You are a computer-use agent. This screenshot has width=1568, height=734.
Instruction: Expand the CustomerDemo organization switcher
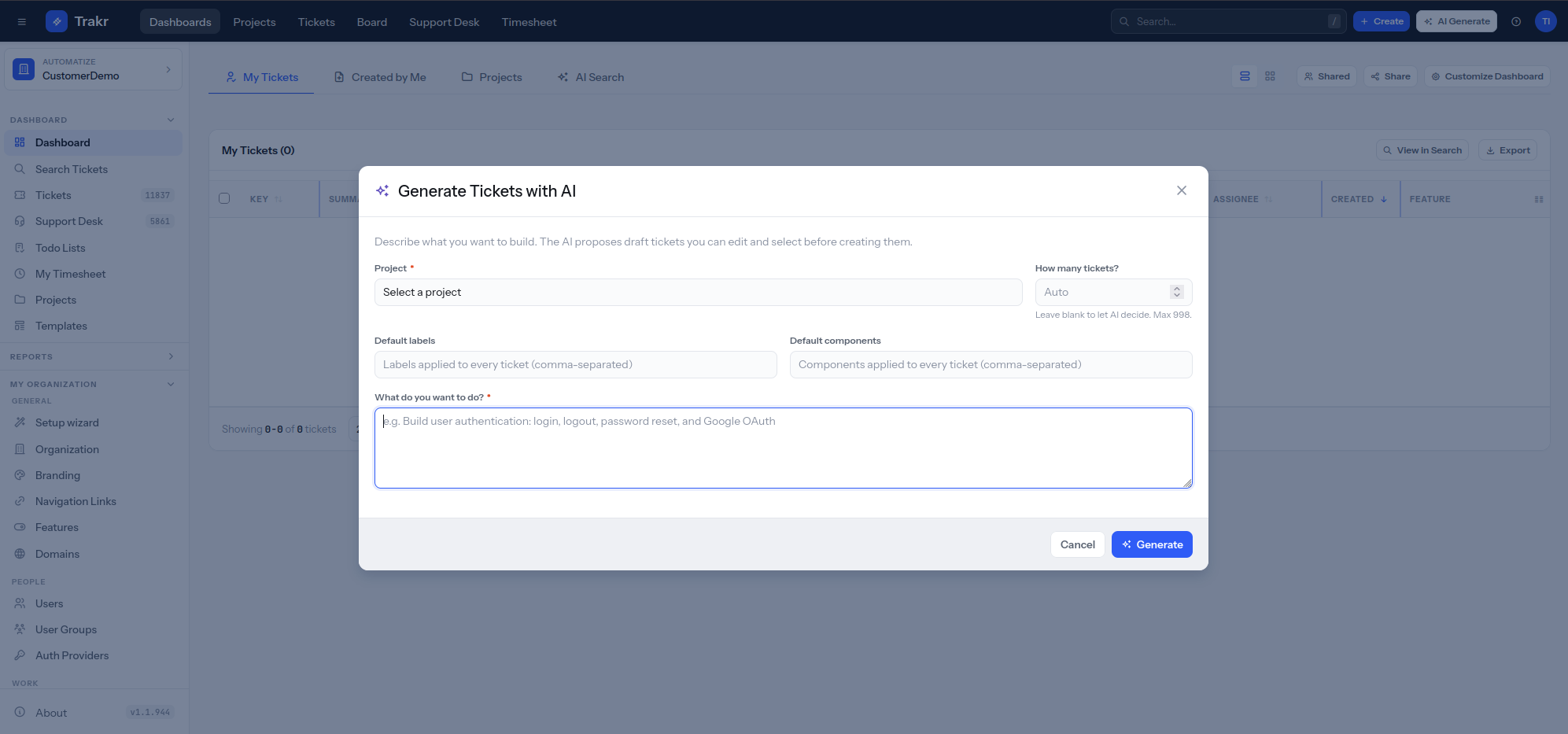[93, 69]
